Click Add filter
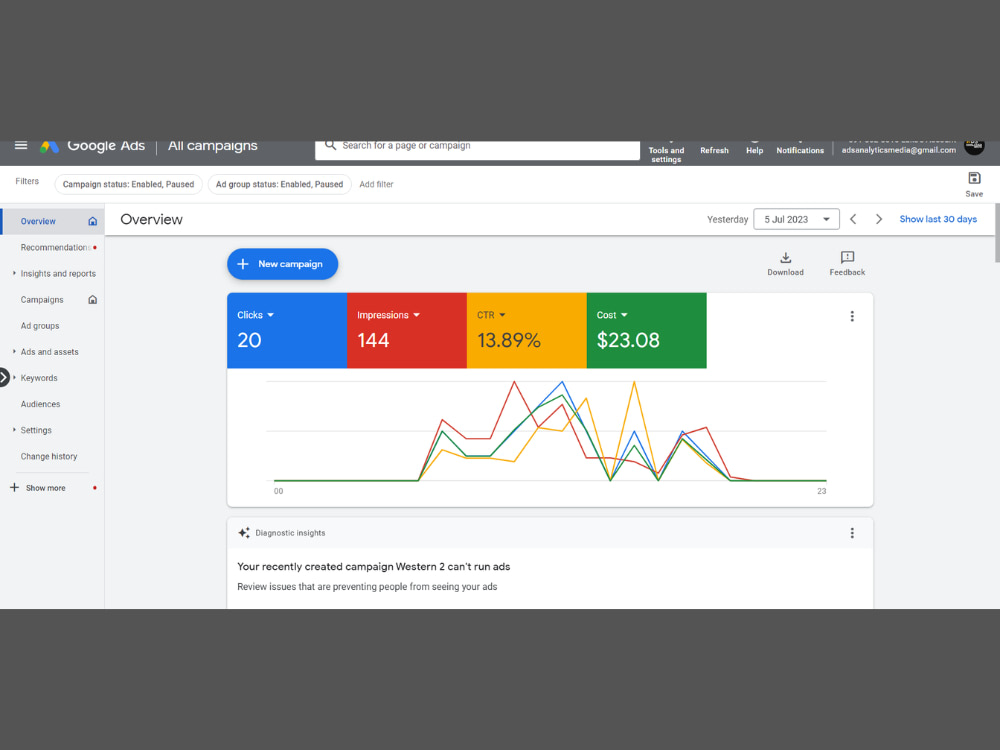Image resolution: width=1000 pixels, height=750 pixels. [x=376, y=184]
